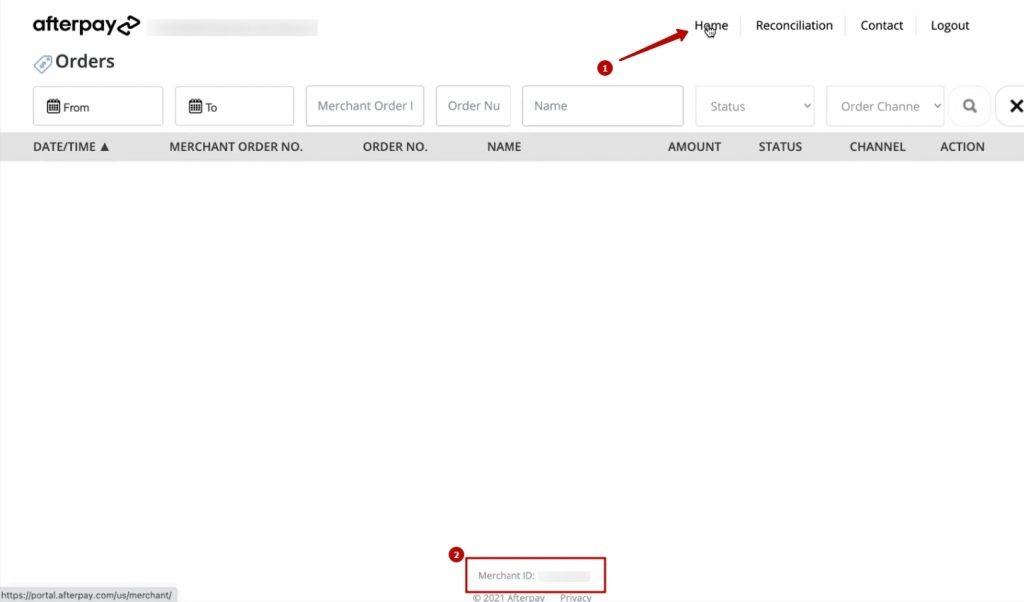This screenshot has width=1024, height=602.
Task: Click the calendar icon in To field
Action: (195, 106)
